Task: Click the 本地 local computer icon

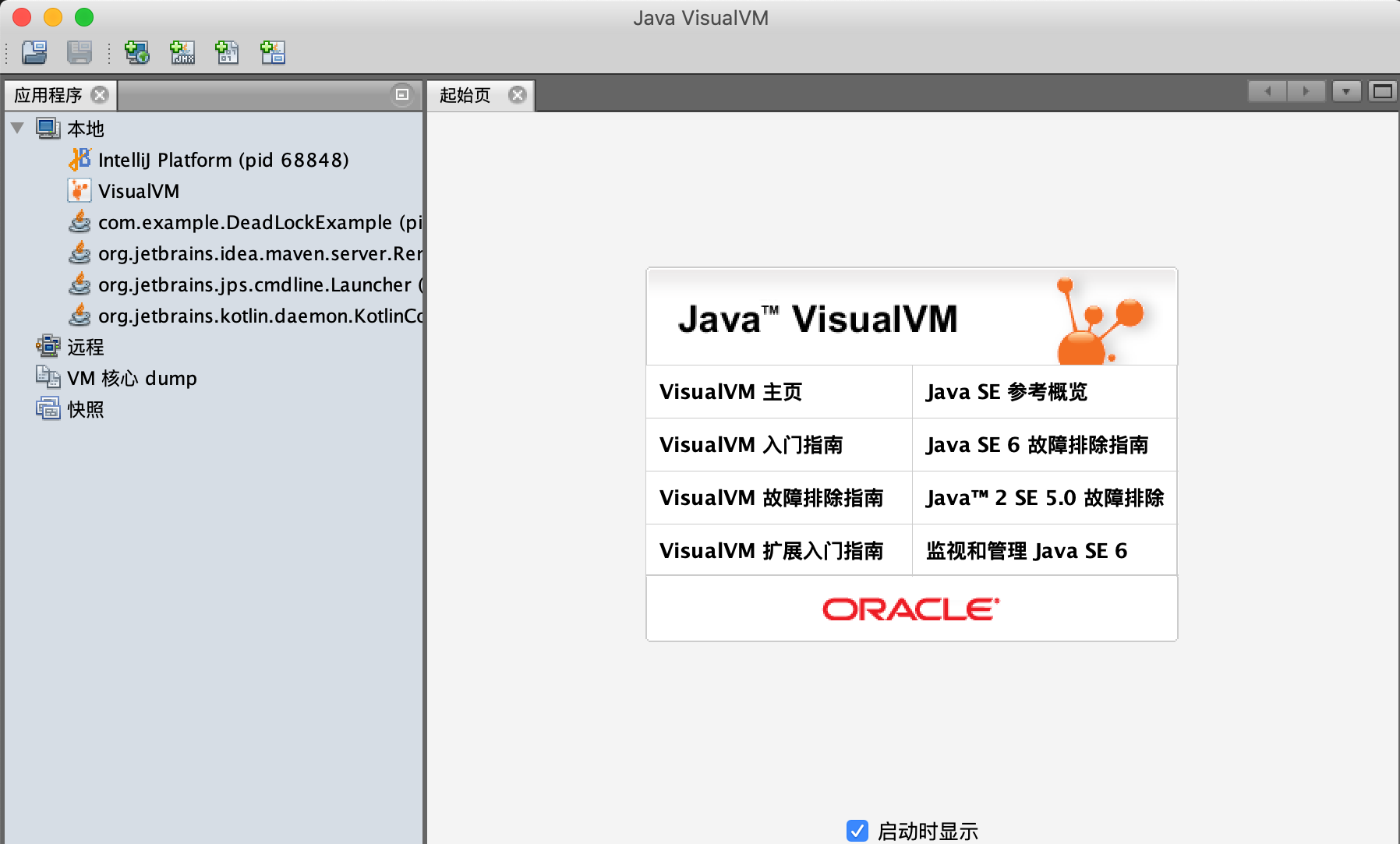Action: click(48, 129)
